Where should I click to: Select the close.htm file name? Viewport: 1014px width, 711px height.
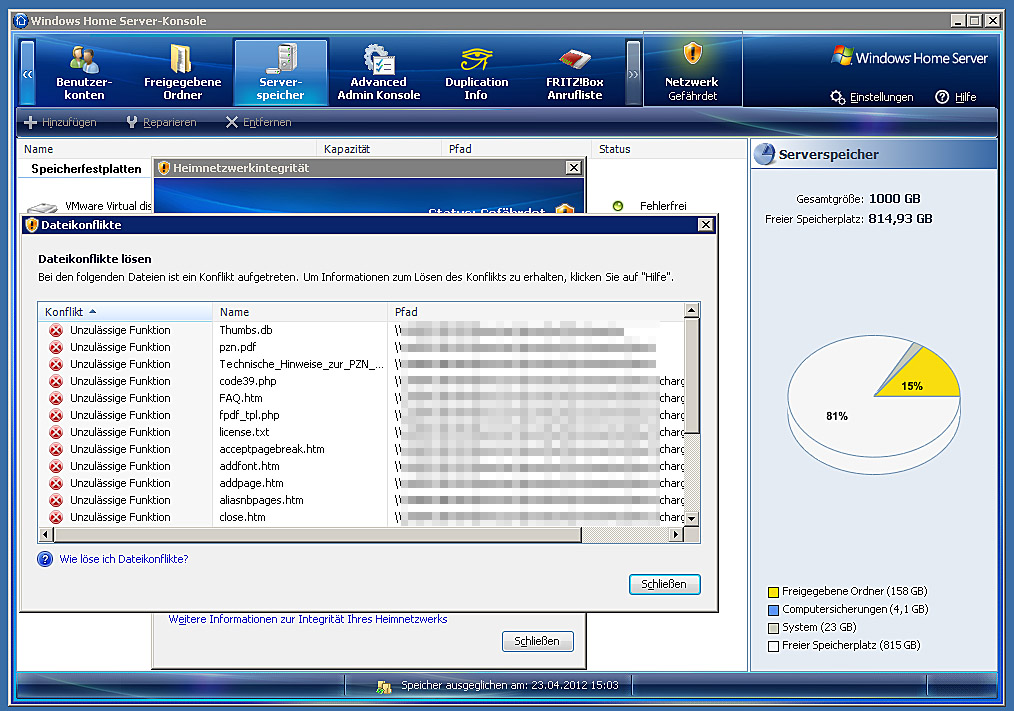tap(242, 517)
